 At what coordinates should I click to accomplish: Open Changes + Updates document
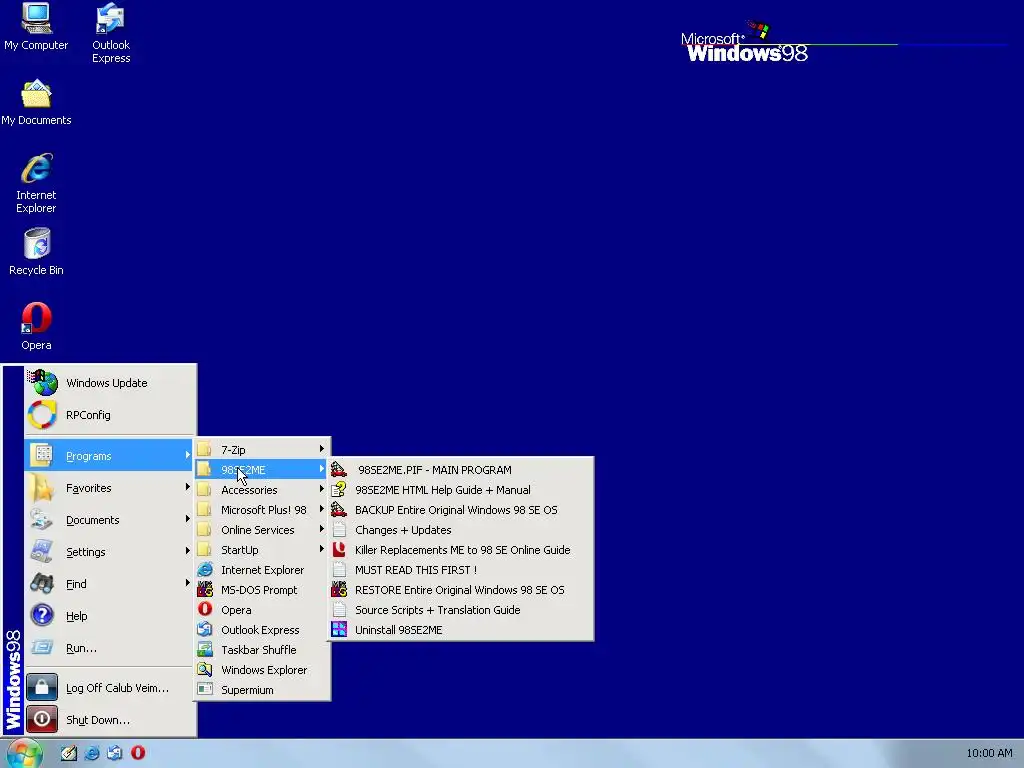pyautogui.click(x=460, y=530)
